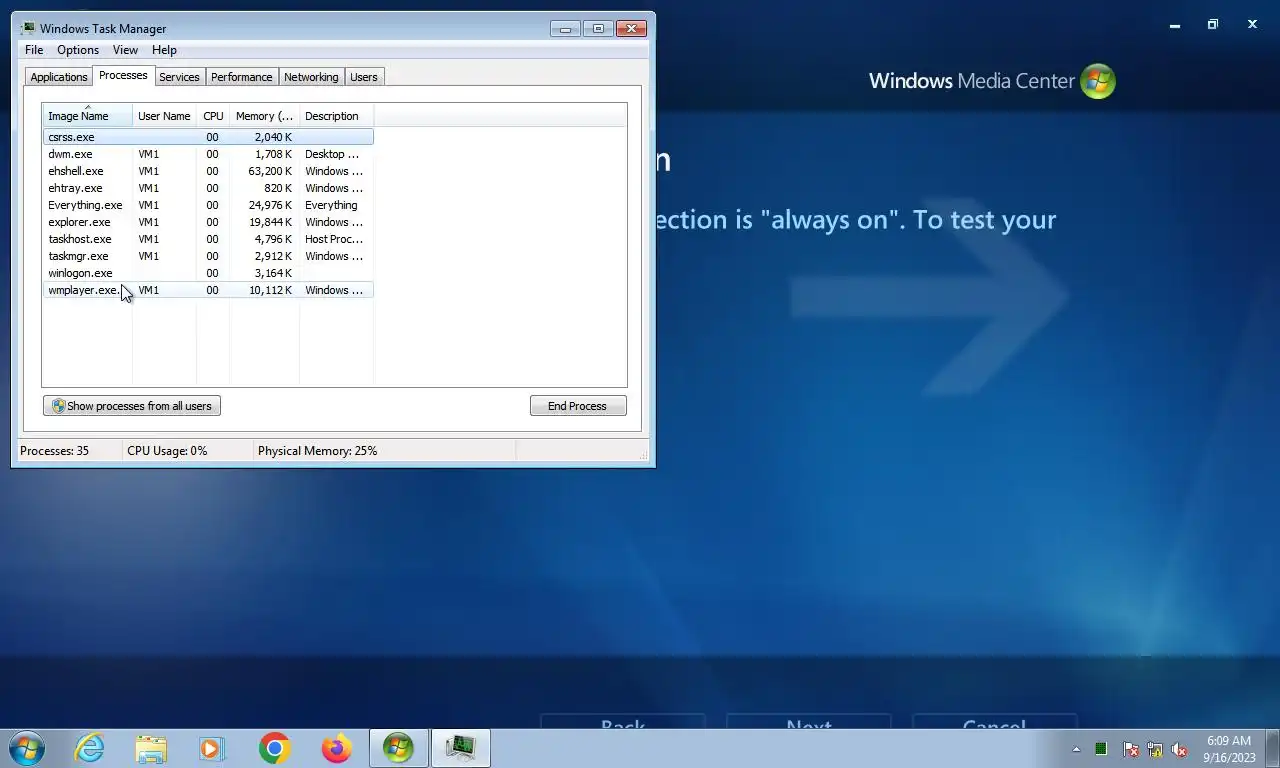Sort by Image Name column header
The height and width of the screenshot is (768, 1280).
click(87, 116)
